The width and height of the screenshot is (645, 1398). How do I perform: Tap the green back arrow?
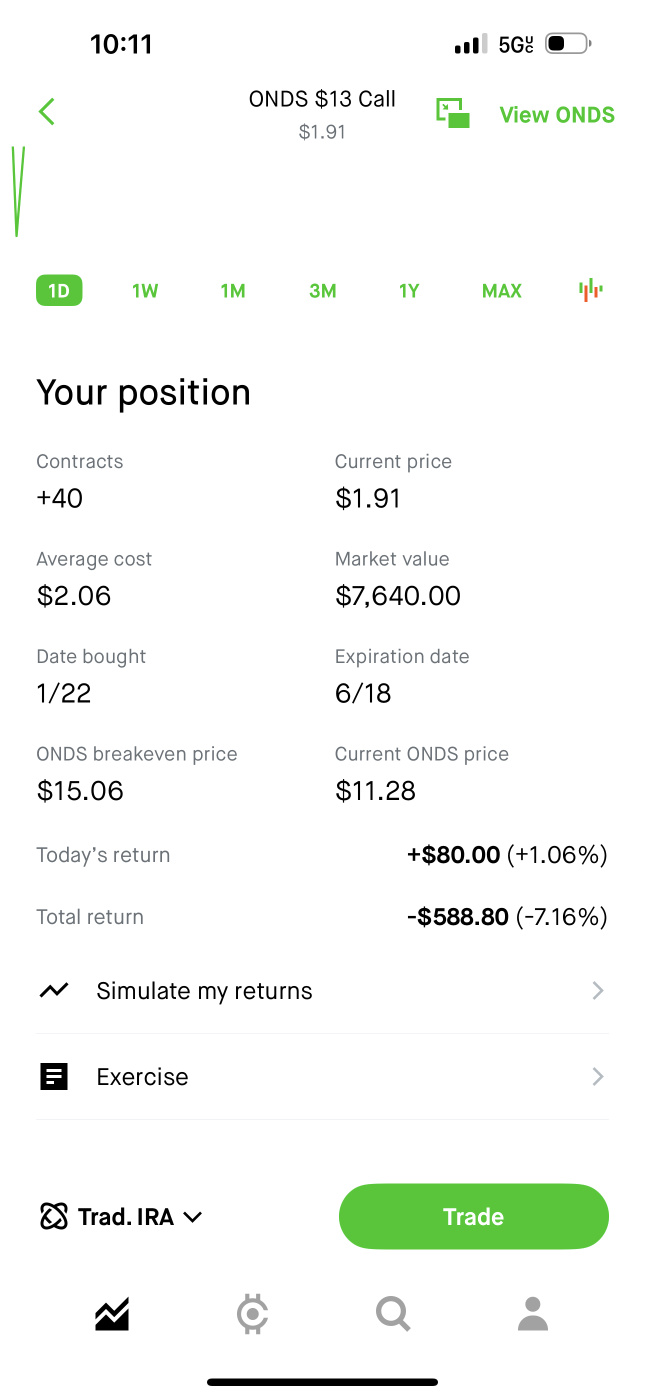pos(46,112)
